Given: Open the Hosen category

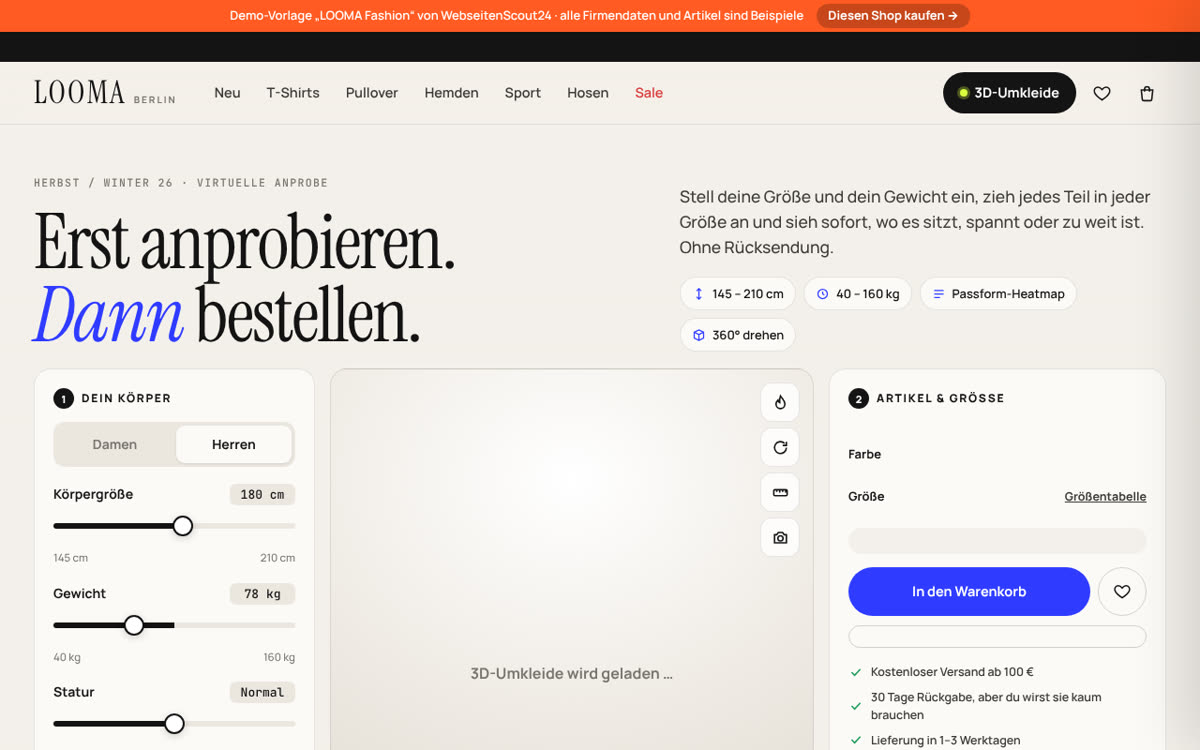Looking at the screenshot, I should click(588, 93).
